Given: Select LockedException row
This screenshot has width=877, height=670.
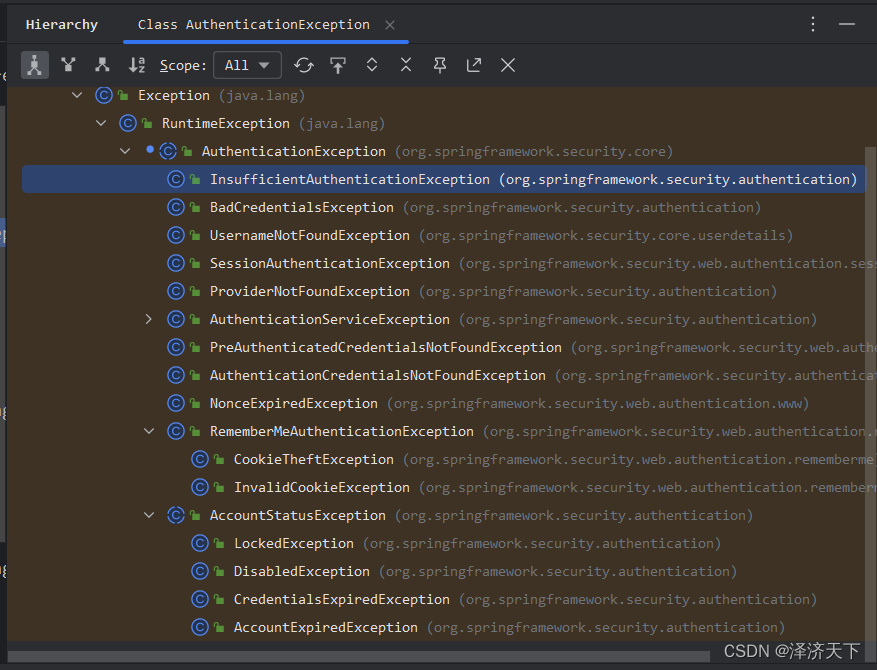Looking at the screenshot, I should [444, 543].
